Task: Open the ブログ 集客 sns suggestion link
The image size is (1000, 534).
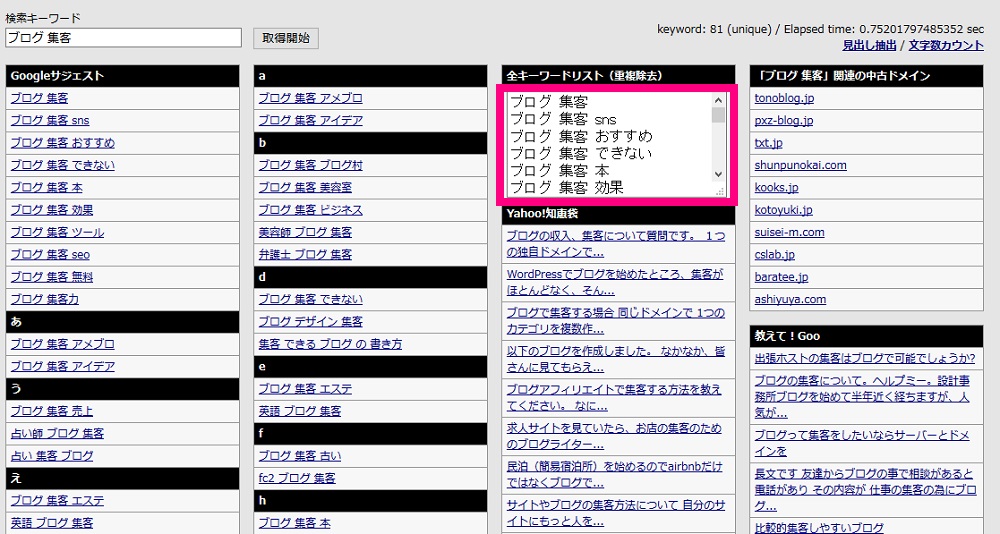Action: pyautogui.click(x=50, y=121)
